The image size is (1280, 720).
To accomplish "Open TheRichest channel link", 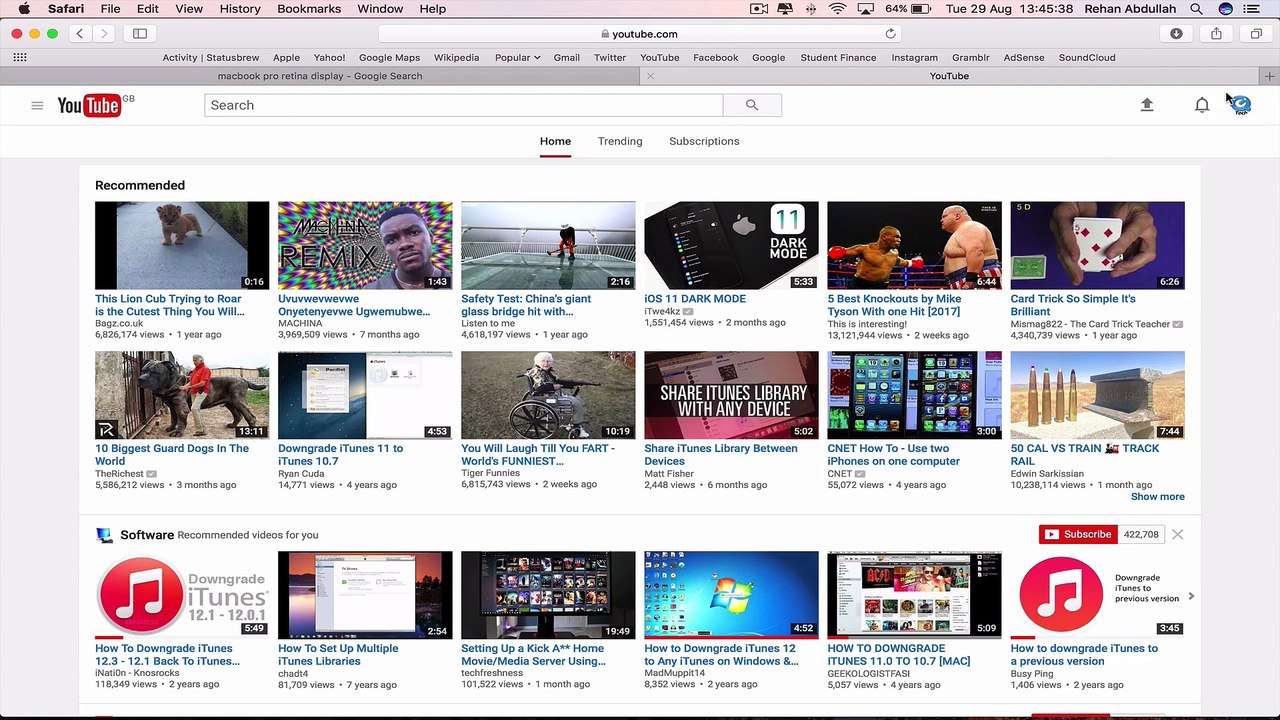I will tap(119, 474).
